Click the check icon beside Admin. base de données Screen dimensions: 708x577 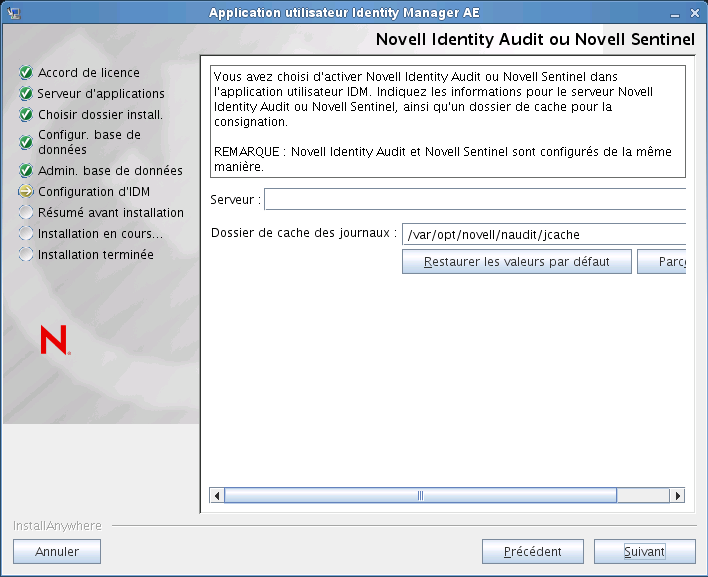[26, 171]
